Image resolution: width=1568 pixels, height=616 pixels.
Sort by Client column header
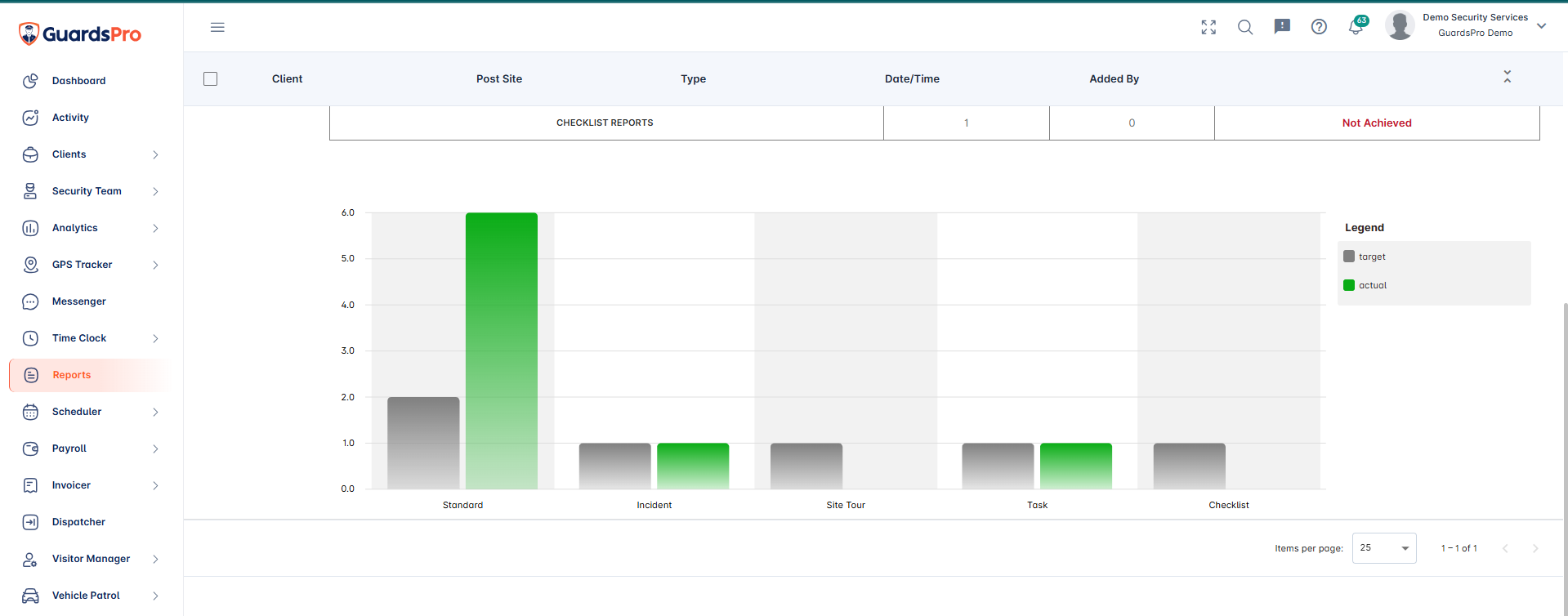point(287,78)
